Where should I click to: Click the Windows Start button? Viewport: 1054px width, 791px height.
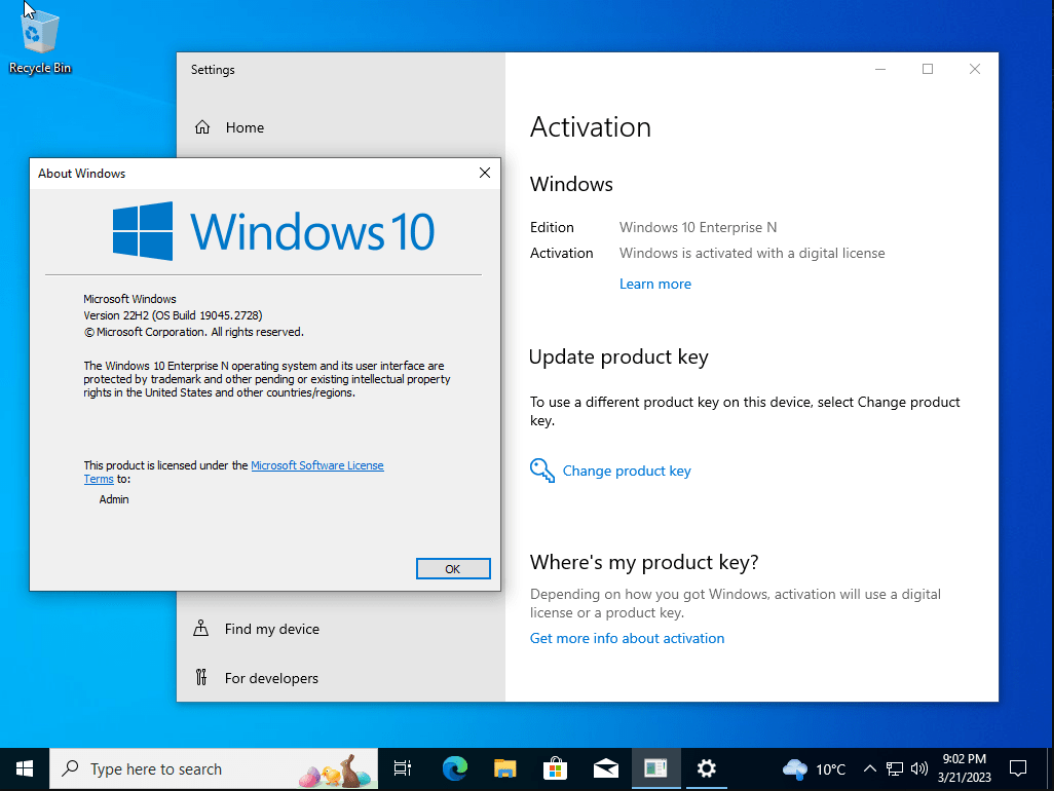point(24,769)
